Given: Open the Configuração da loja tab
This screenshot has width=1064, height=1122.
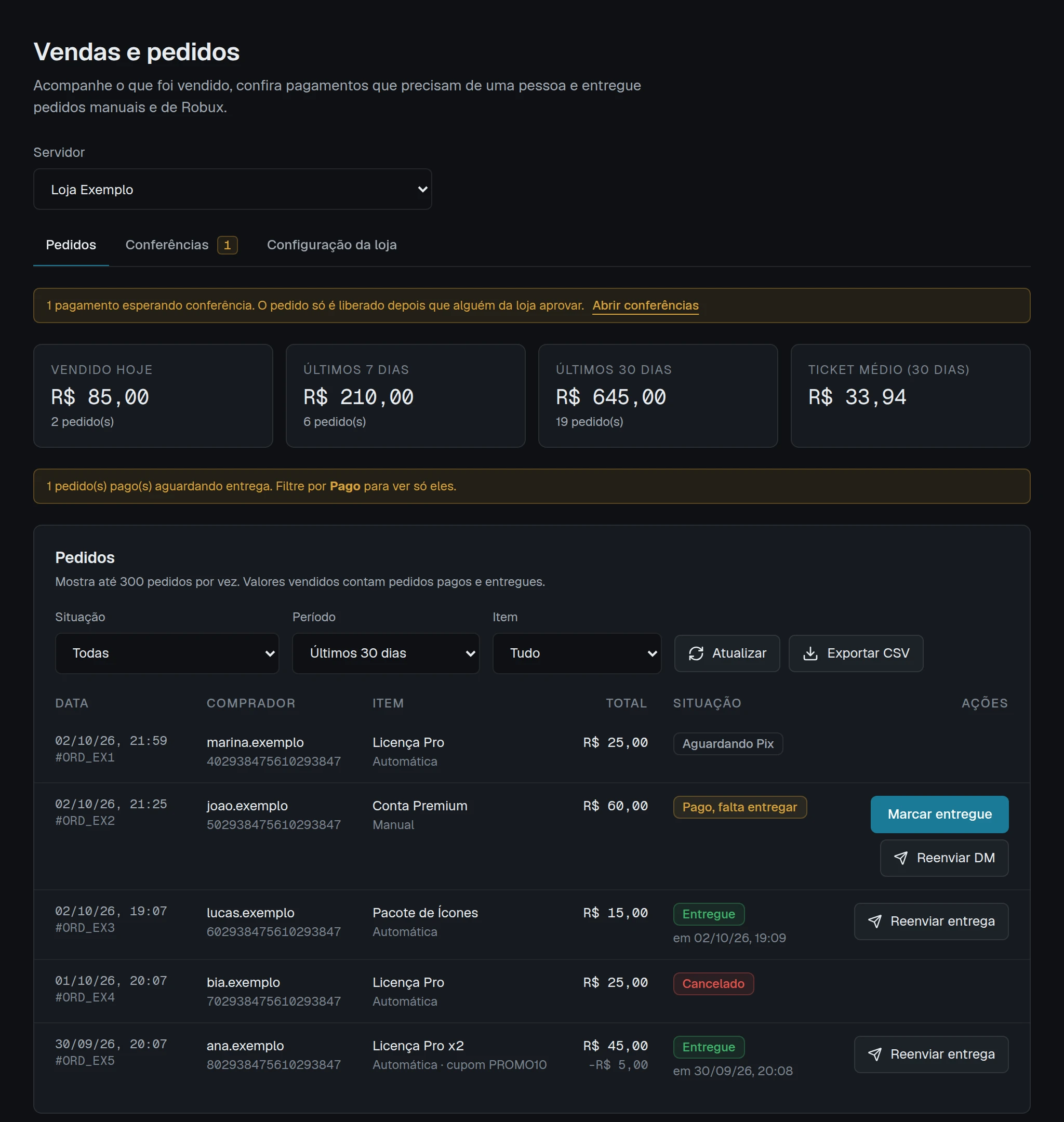Looking at the screenshot, I should point(332,245).
